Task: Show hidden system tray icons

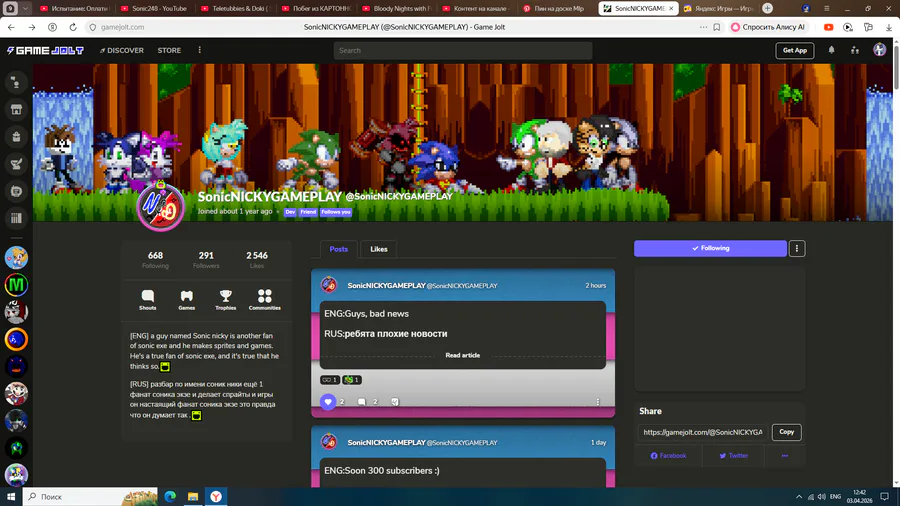Action: pos(798,497)
